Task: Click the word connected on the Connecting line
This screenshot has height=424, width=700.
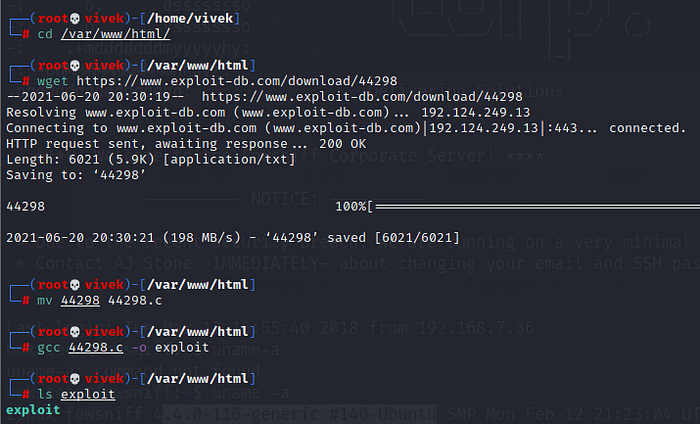Action: click(x=647, y=128)
